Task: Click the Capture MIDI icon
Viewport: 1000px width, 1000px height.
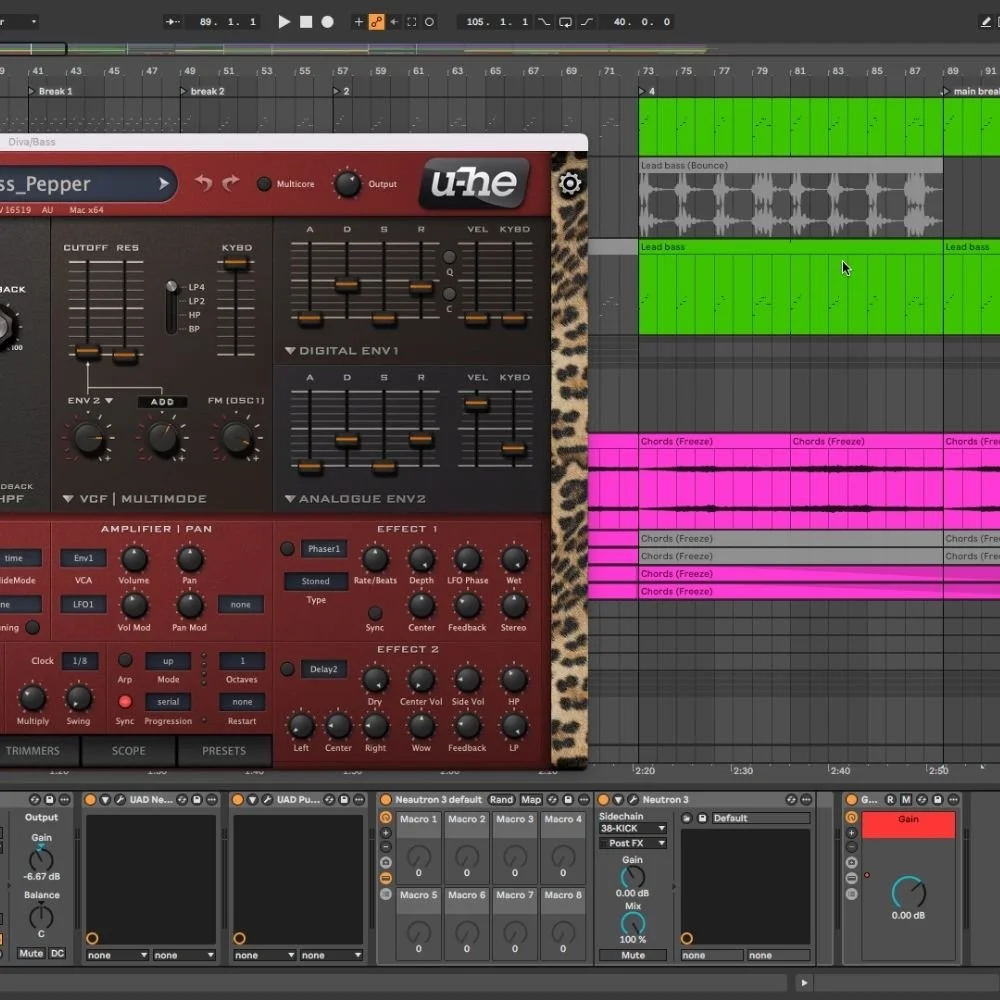Action: coord(412,22)
